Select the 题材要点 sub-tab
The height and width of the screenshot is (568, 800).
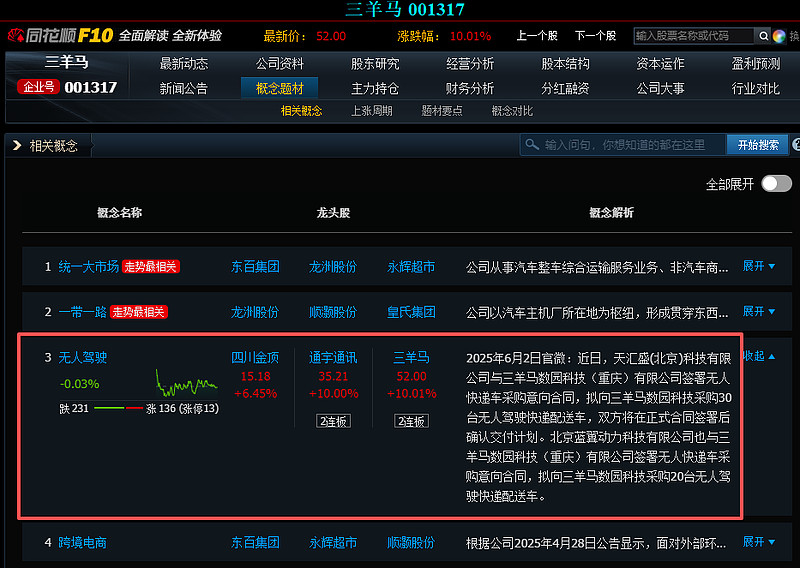442,111
